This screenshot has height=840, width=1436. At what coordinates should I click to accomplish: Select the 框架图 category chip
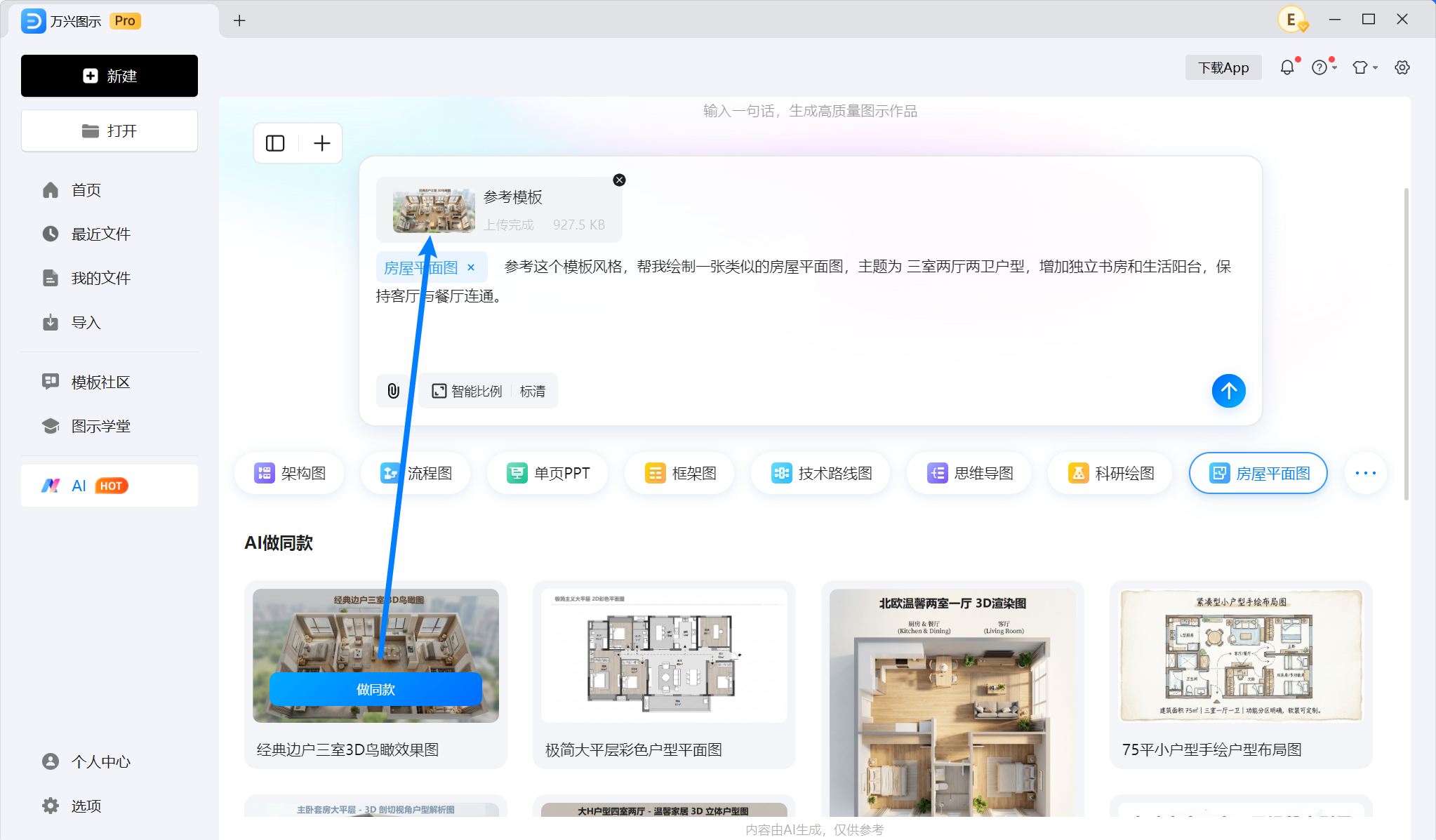pyautogui.click(x=681, y=473)
